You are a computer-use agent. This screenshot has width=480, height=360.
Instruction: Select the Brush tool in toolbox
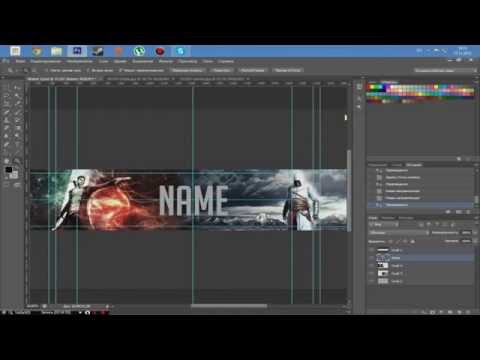click(x=17, y=112)
